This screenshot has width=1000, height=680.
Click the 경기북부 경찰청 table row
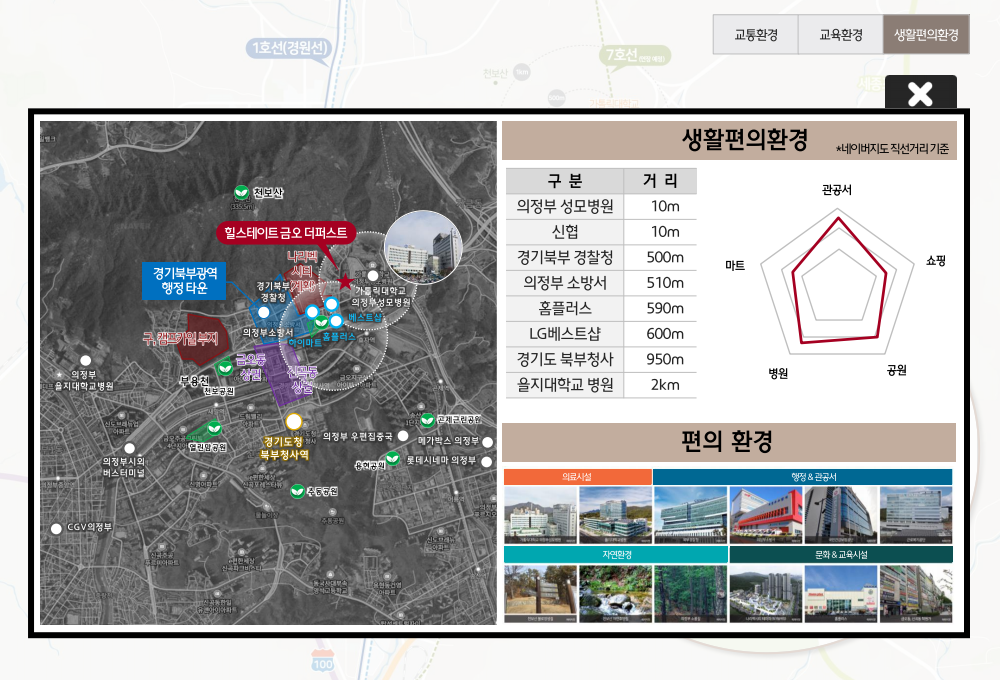pos(601,258)
